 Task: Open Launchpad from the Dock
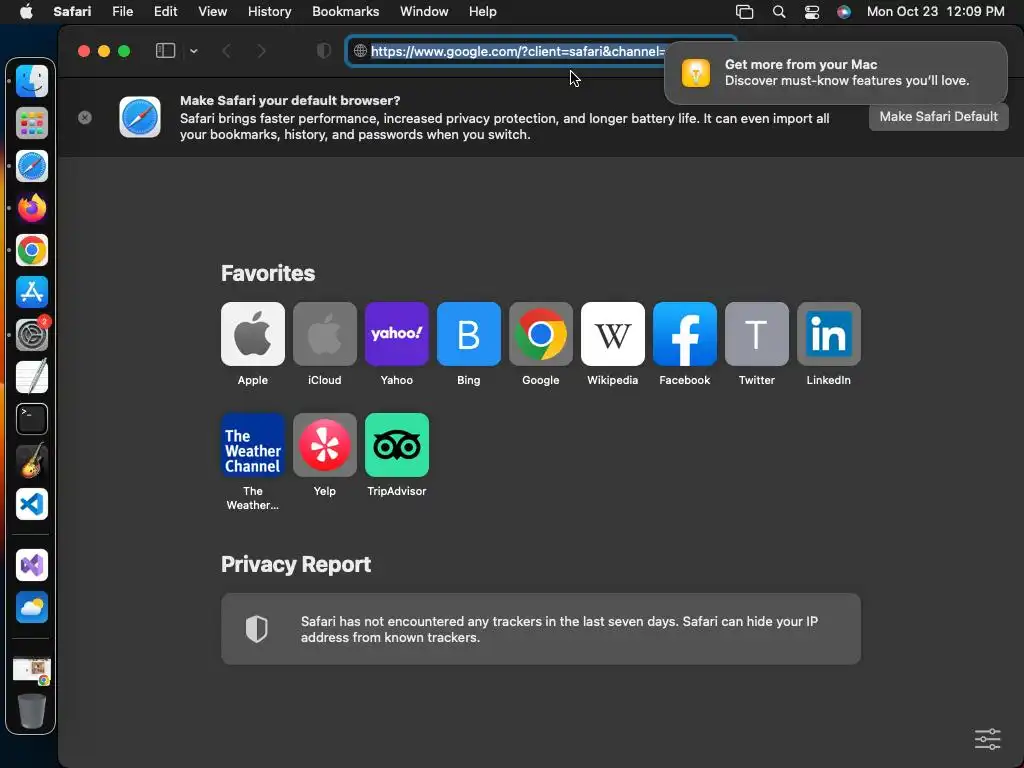pos(31,123)
